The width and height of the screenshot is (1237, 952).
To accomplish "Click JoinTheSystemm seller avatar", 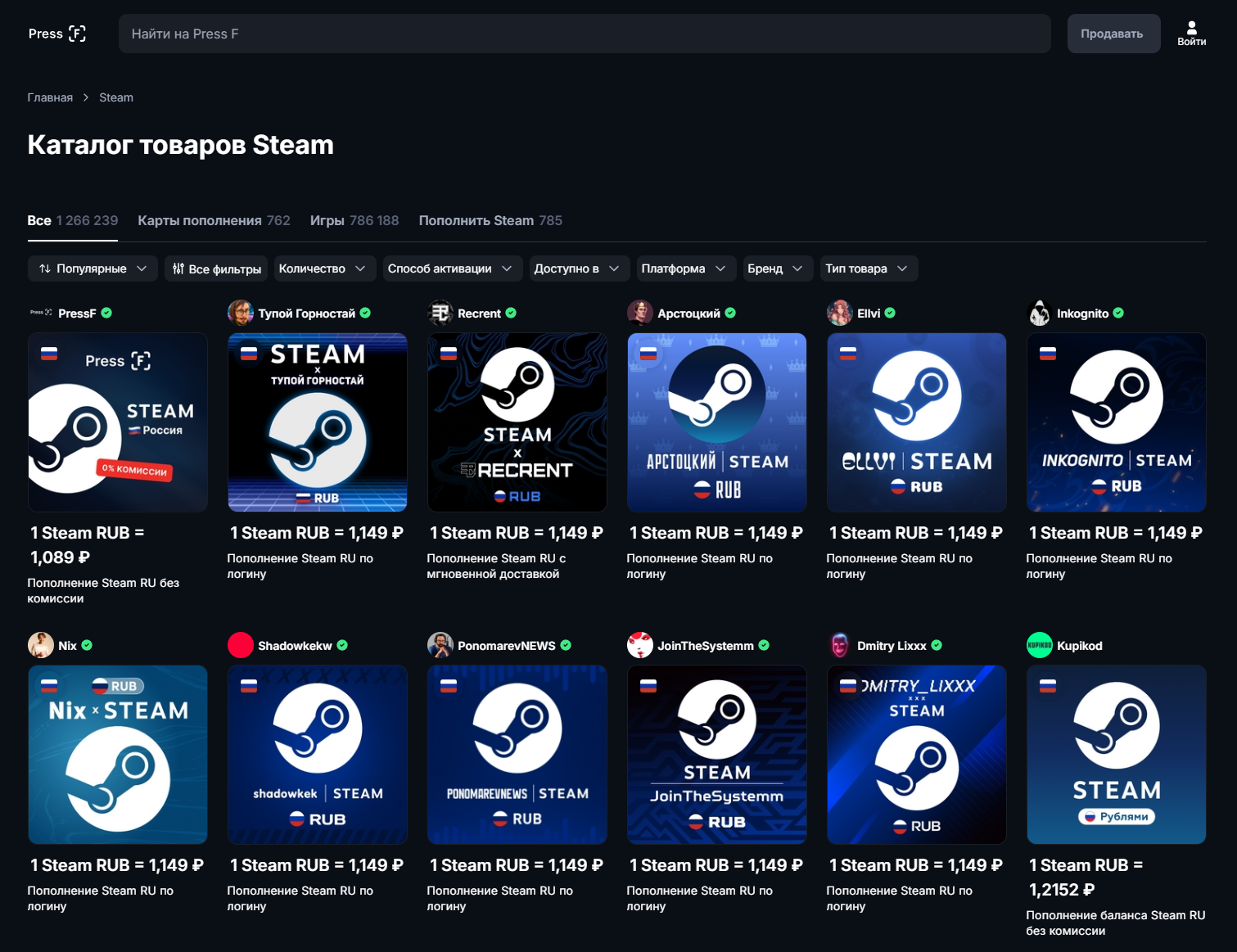I will pos(640,645).
